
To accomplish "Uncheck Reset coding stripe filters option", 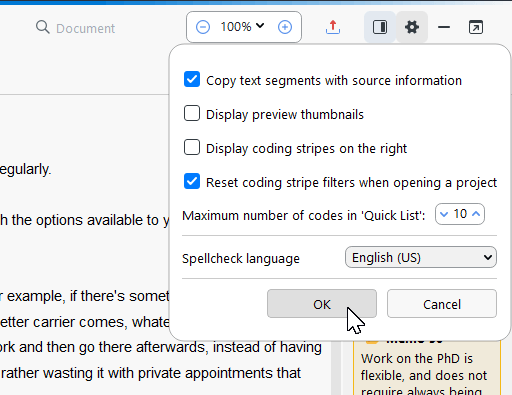I will 192,181.
